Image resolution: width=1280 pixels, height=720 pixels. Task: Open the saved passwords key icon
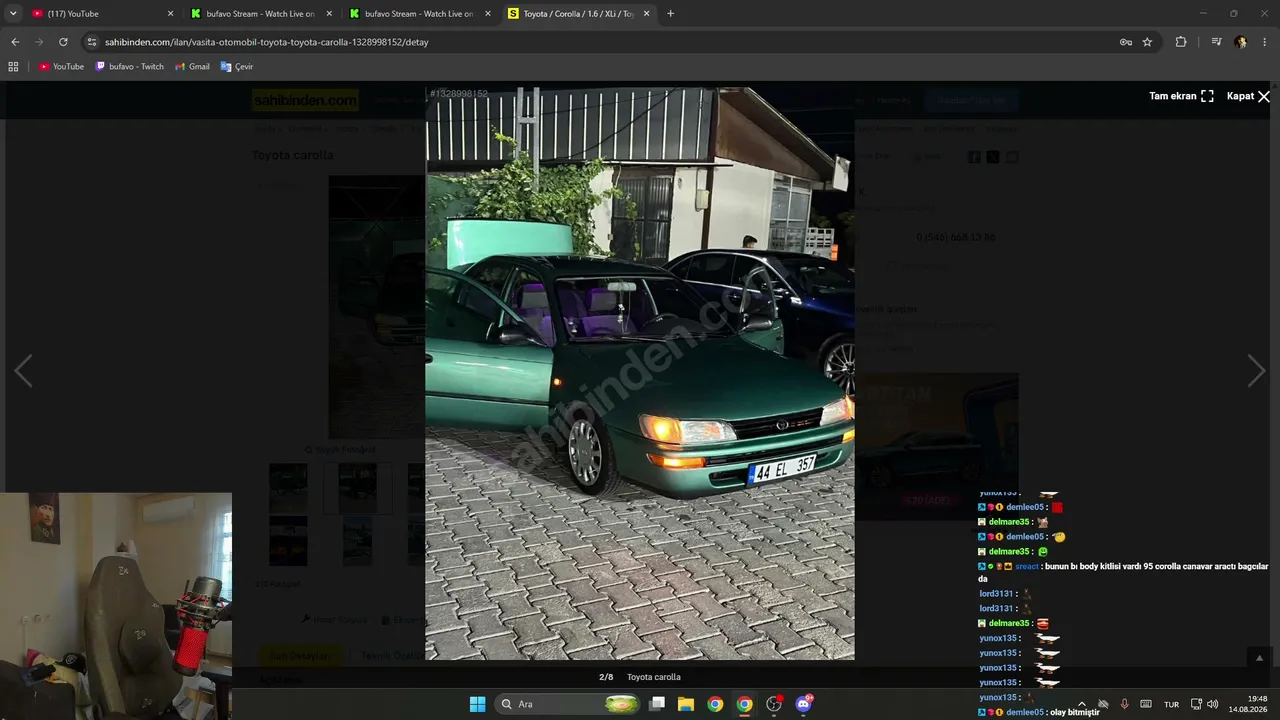pos(1126,42)
